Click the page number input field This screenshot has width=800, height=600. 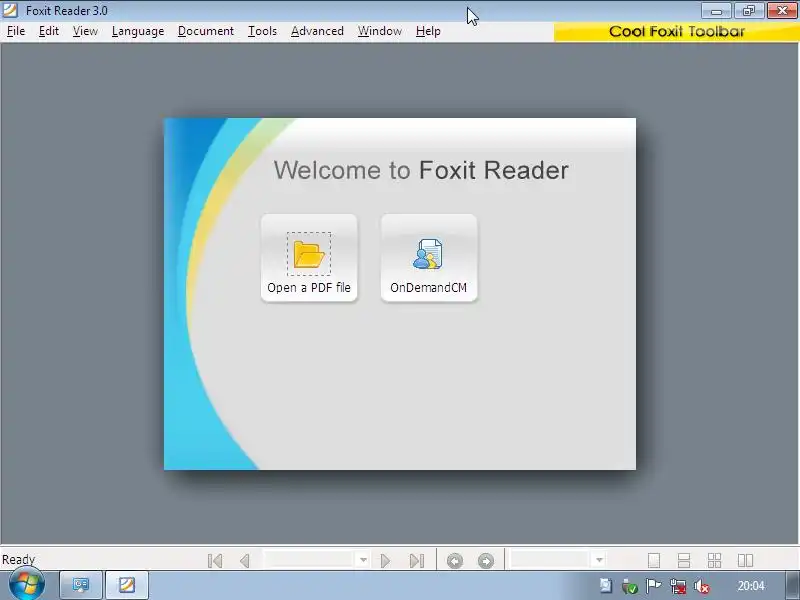click(x=309, y=560)
